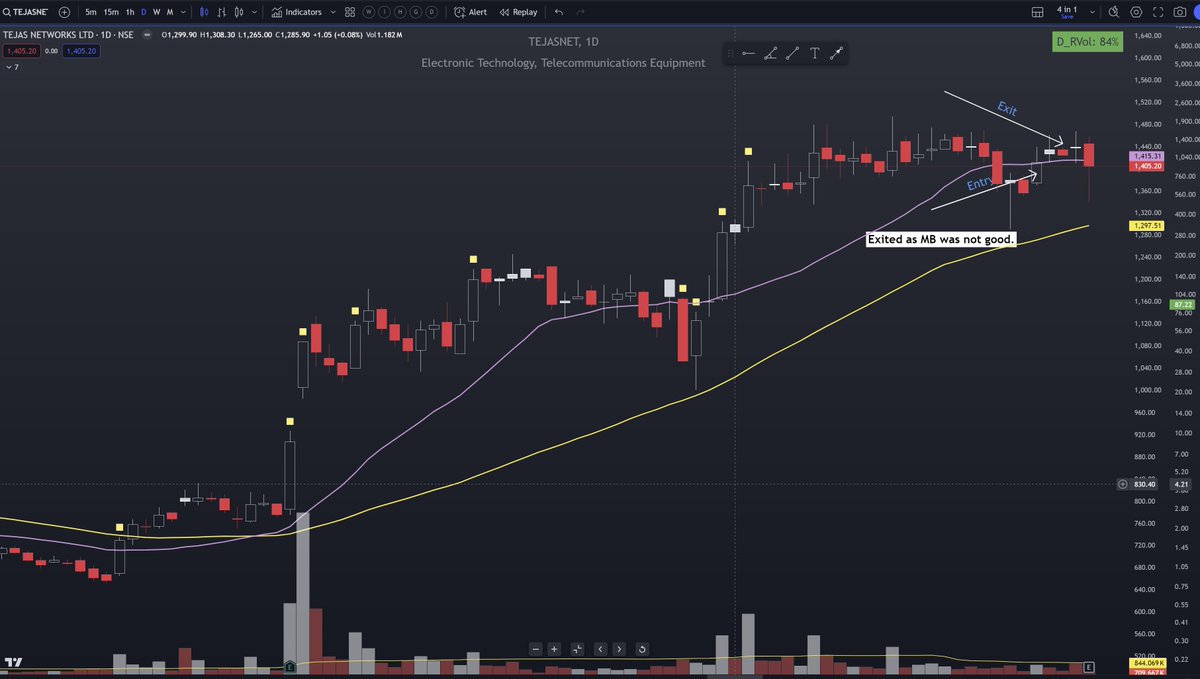This screenshot has height=679, width=1200.
Task: Toggle maximize chart collapse-arrows button
Action: [x=577, y=649]
